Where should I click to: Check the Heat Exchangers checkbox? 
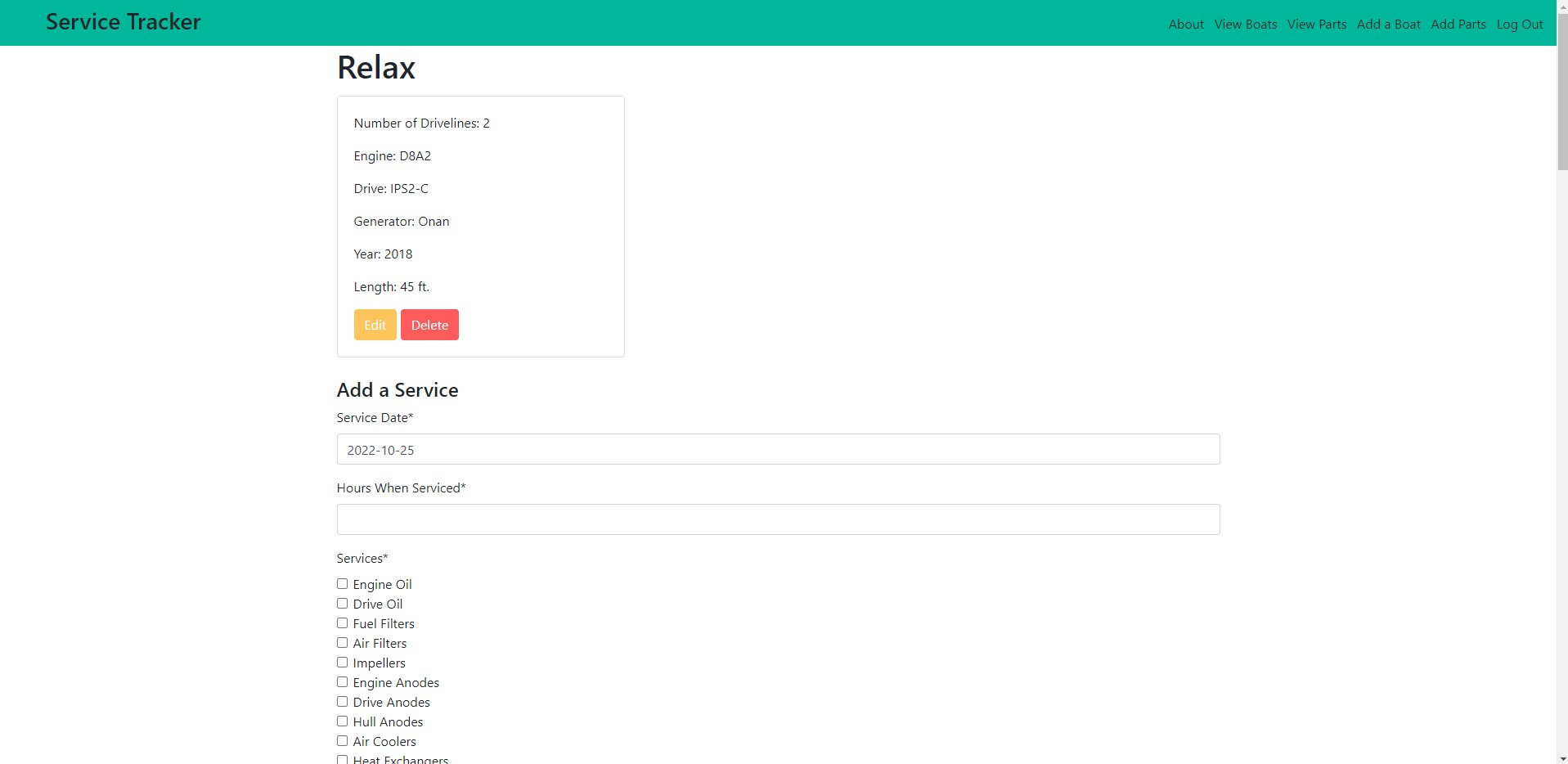(x=341, y=759)
